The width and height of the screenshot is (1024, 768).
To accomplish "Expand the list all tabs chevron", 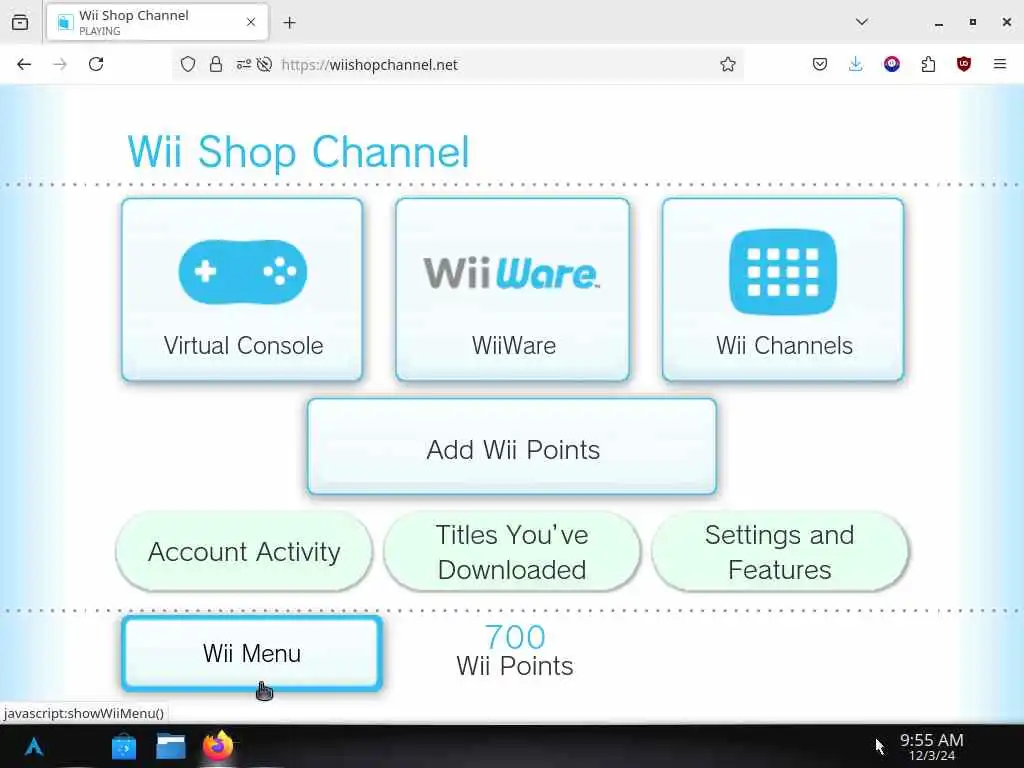I will point(862,22).
